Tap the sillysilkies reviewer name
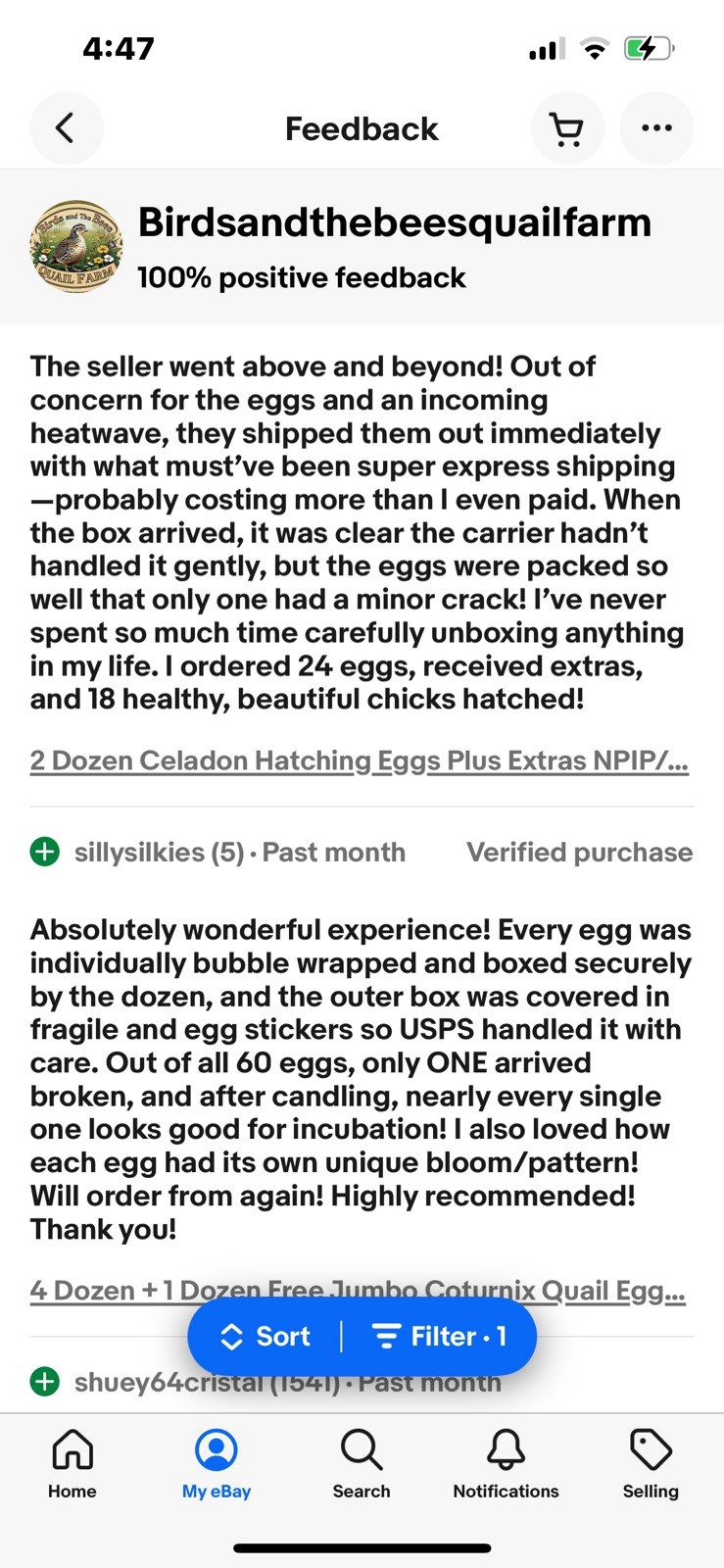Image resolution: width=724 pixels, height=1568 pixels. 140,853
